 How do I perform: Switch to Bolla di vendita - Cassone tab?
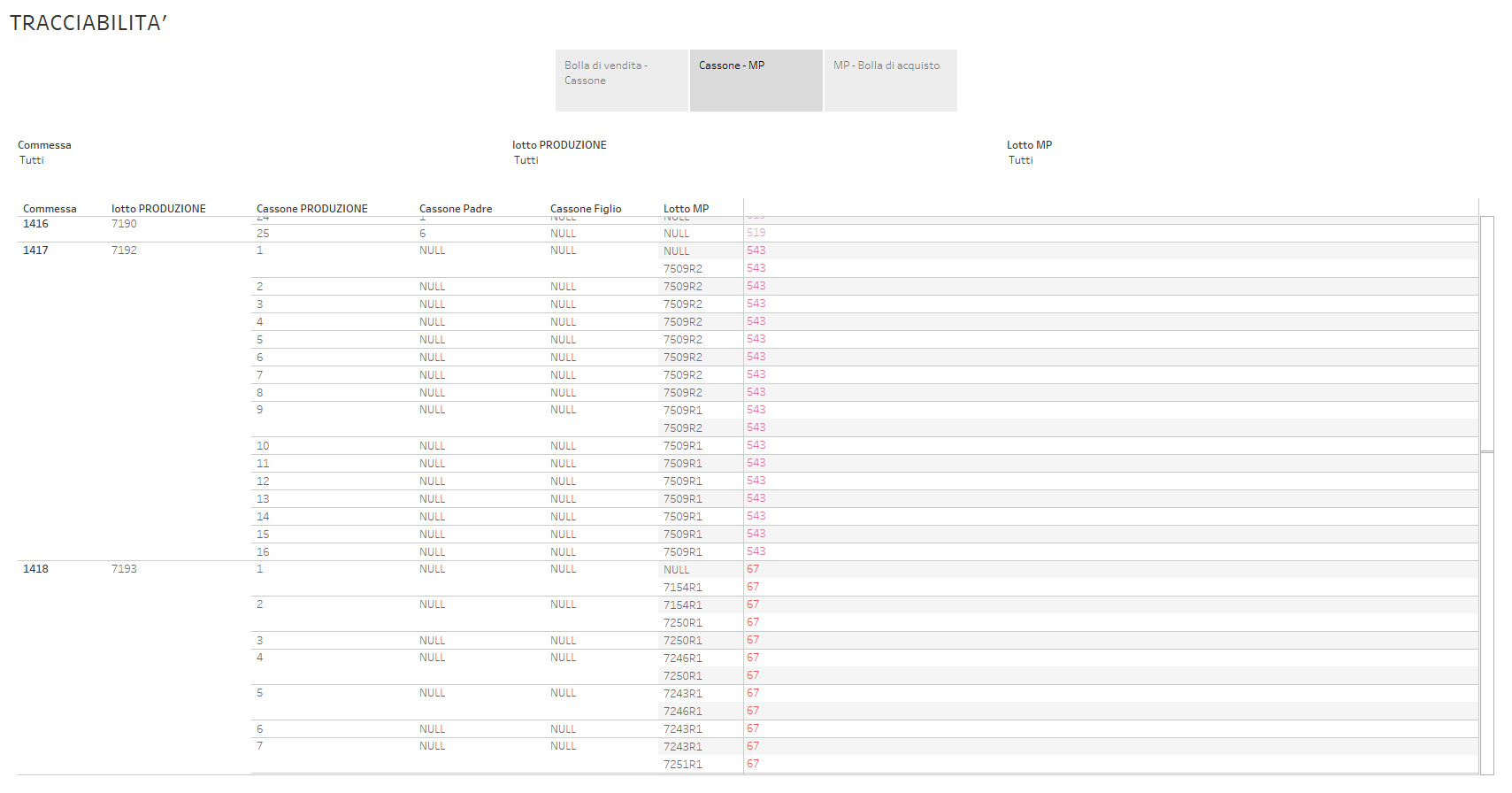(x=622, y=80)
